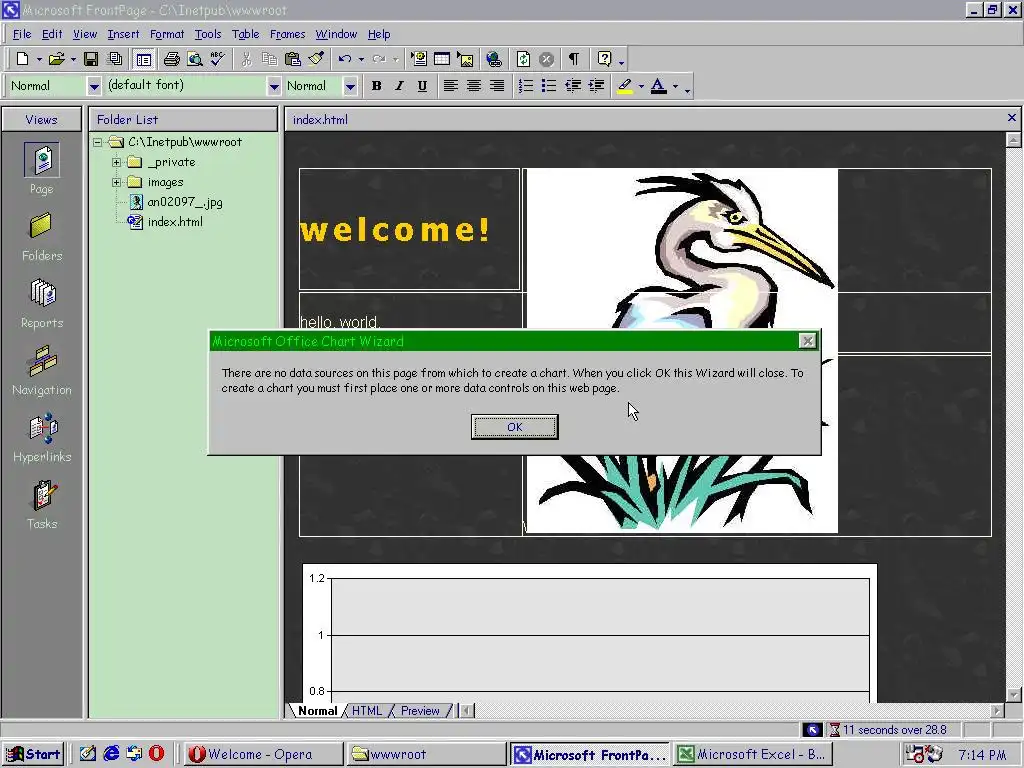
Task: Toggle Underline formatting
Action: tap(423, 86)
